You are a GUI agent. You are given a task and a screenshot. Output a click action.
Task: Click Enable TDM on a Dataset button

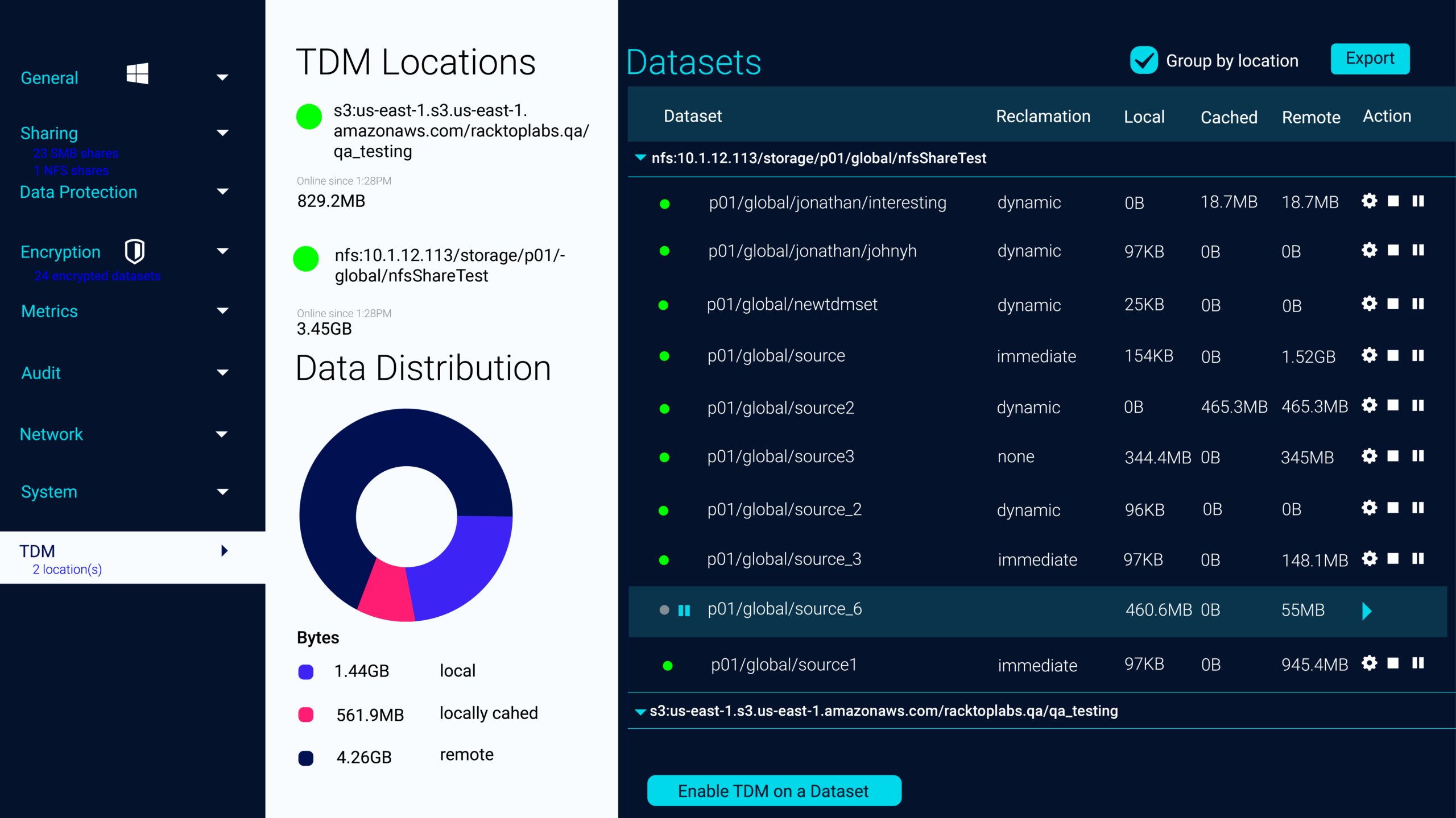pos(774,791)
